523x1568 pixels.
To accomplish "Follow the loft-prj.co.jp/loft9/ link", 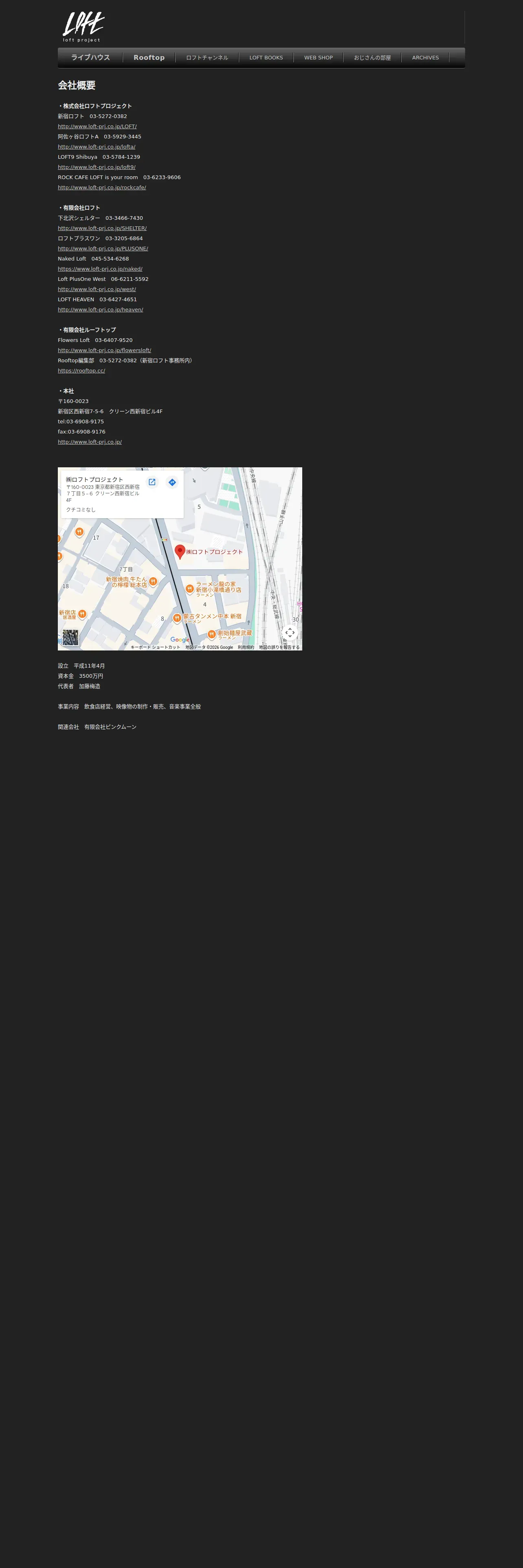I will (x=97, y=167).
